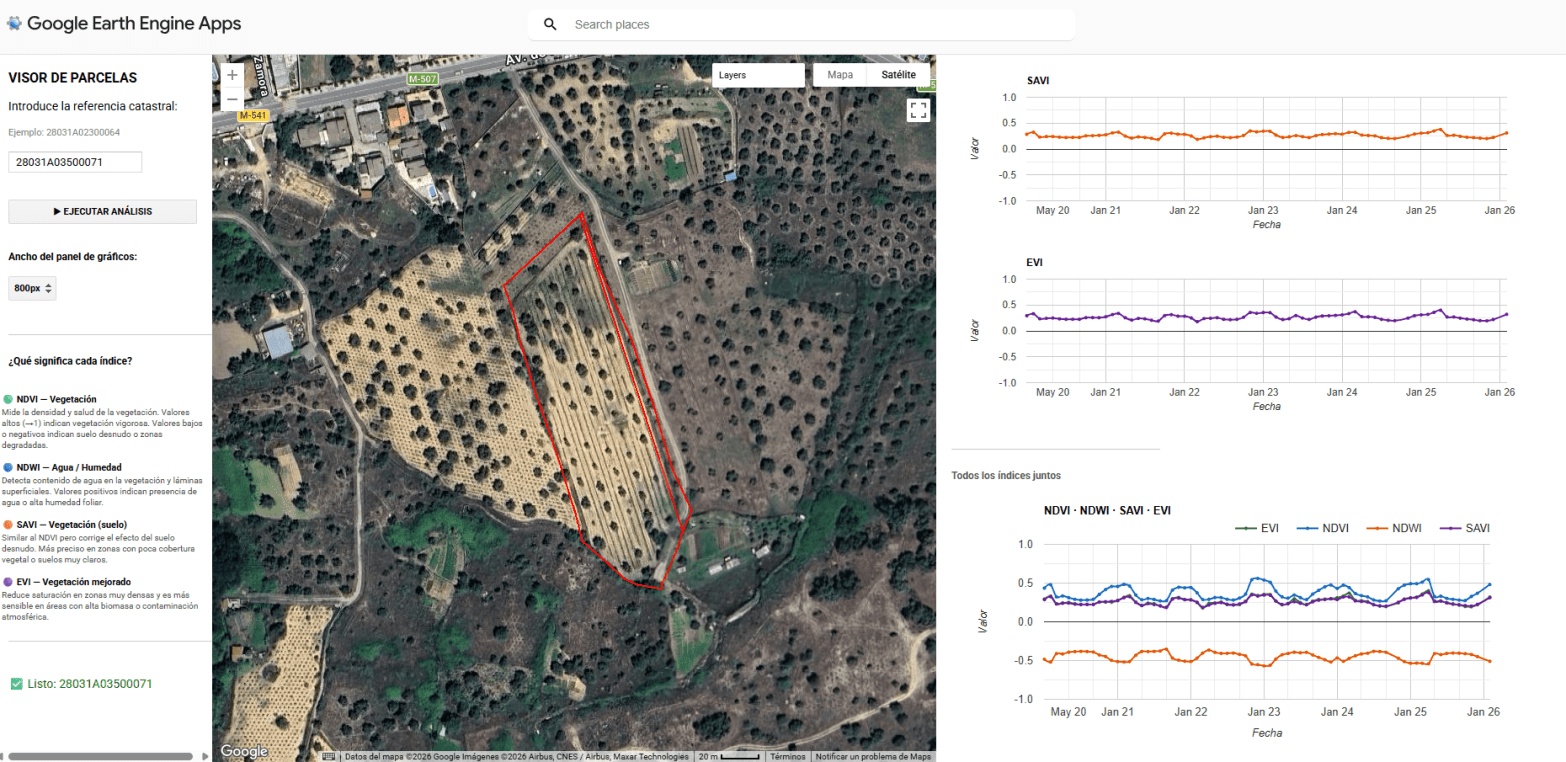Expand the Layers panel on the map

click(x=757, y=75)
